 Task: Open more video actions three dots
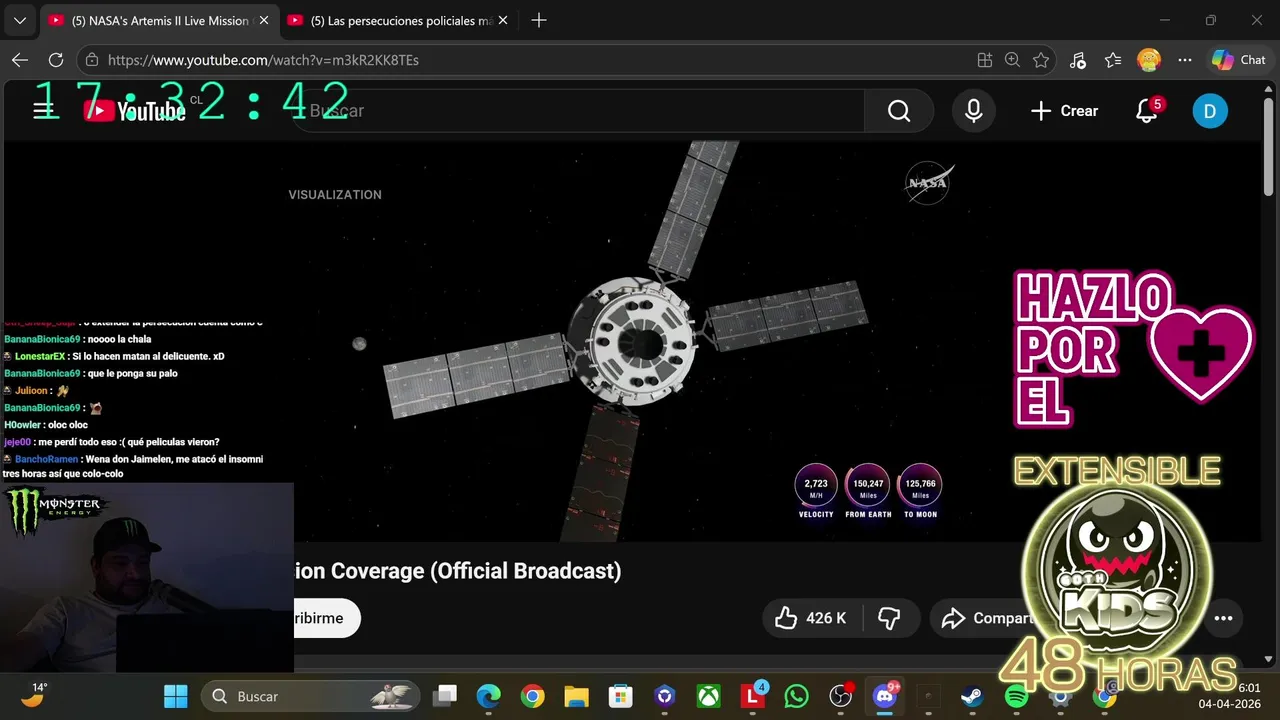(1223, 618)
